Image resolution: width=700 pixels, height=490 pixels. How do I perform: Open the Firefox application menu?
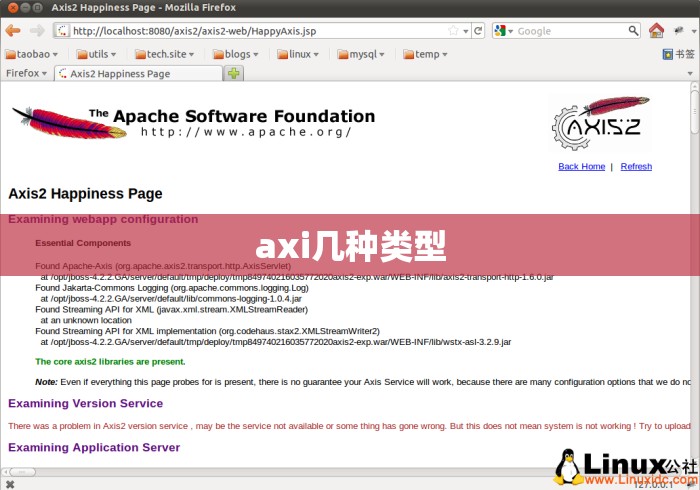point(26,73)
